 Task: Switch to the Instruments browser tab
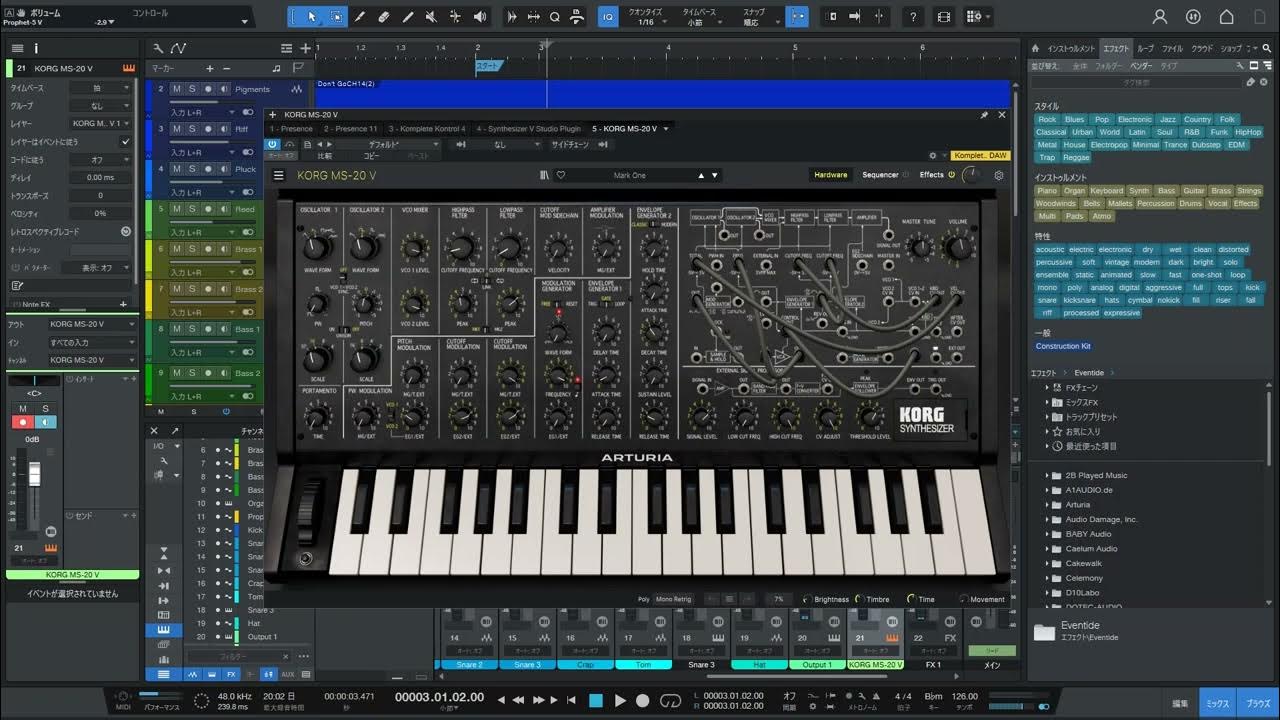click(1071, 48)
